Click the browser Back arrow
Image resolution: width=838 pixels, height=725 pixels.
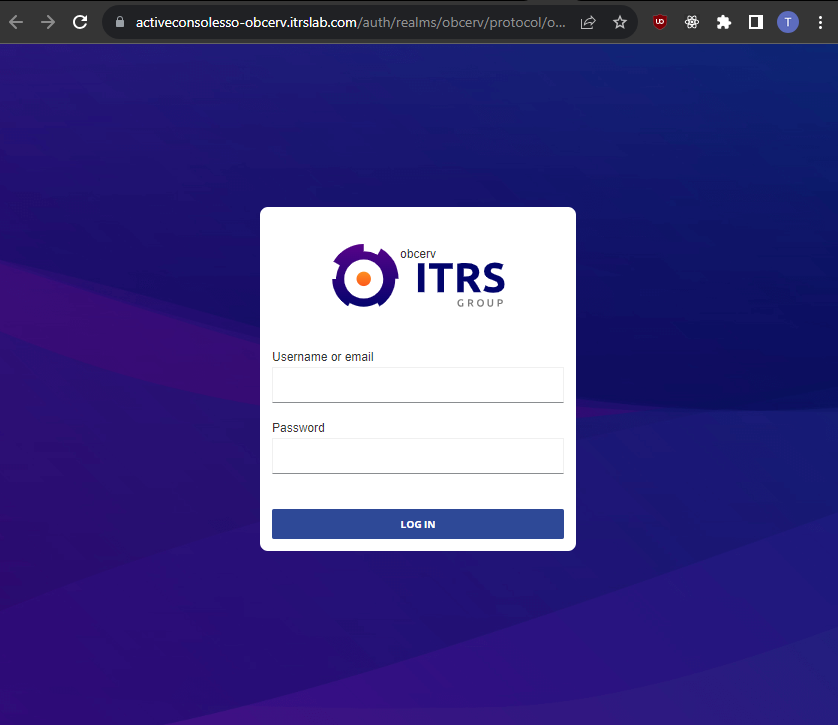click(x=16, y=22)
